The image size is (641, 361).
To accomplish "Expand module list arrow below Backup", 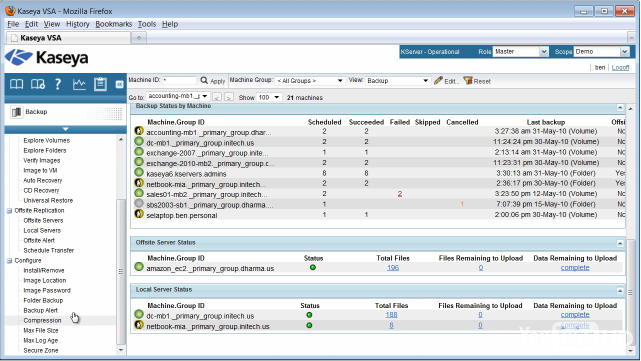I will [65, 129].
